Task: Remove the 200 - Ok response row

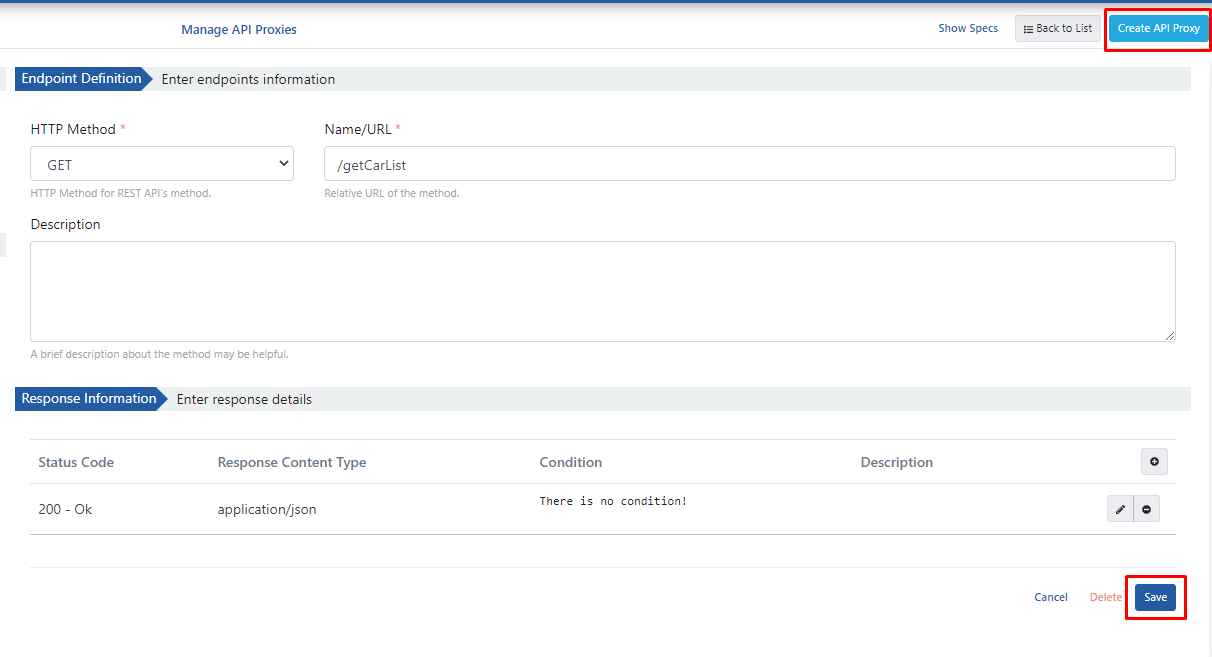Action: pyautogui.click(x=1146, y=509)
